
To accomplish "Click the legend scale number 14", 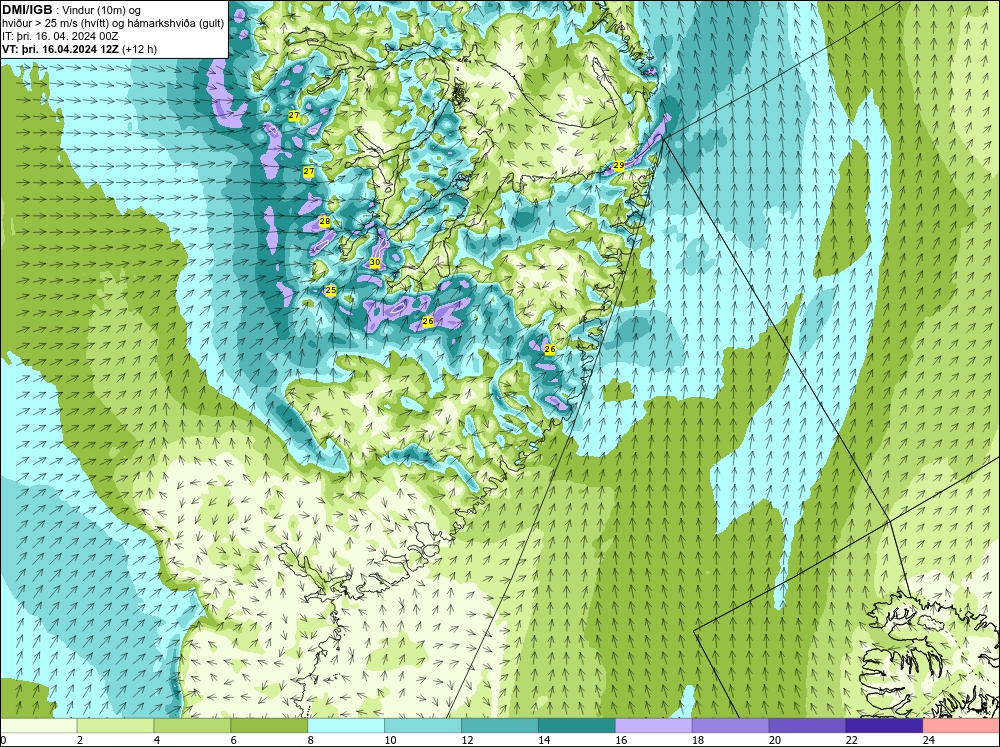I will [x=544, y=740].
